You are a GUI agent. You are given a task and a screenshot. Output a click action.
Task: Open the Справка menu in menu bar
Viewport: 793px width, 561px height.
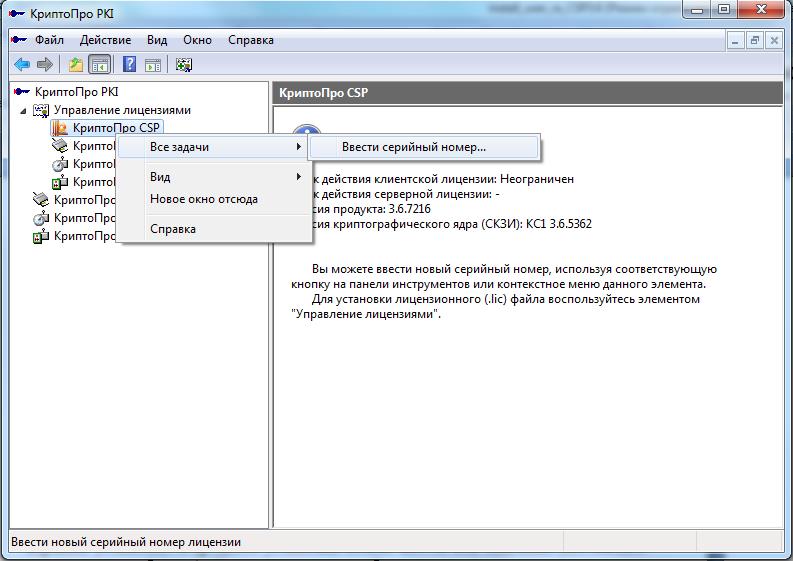click(x=251, y=40)
